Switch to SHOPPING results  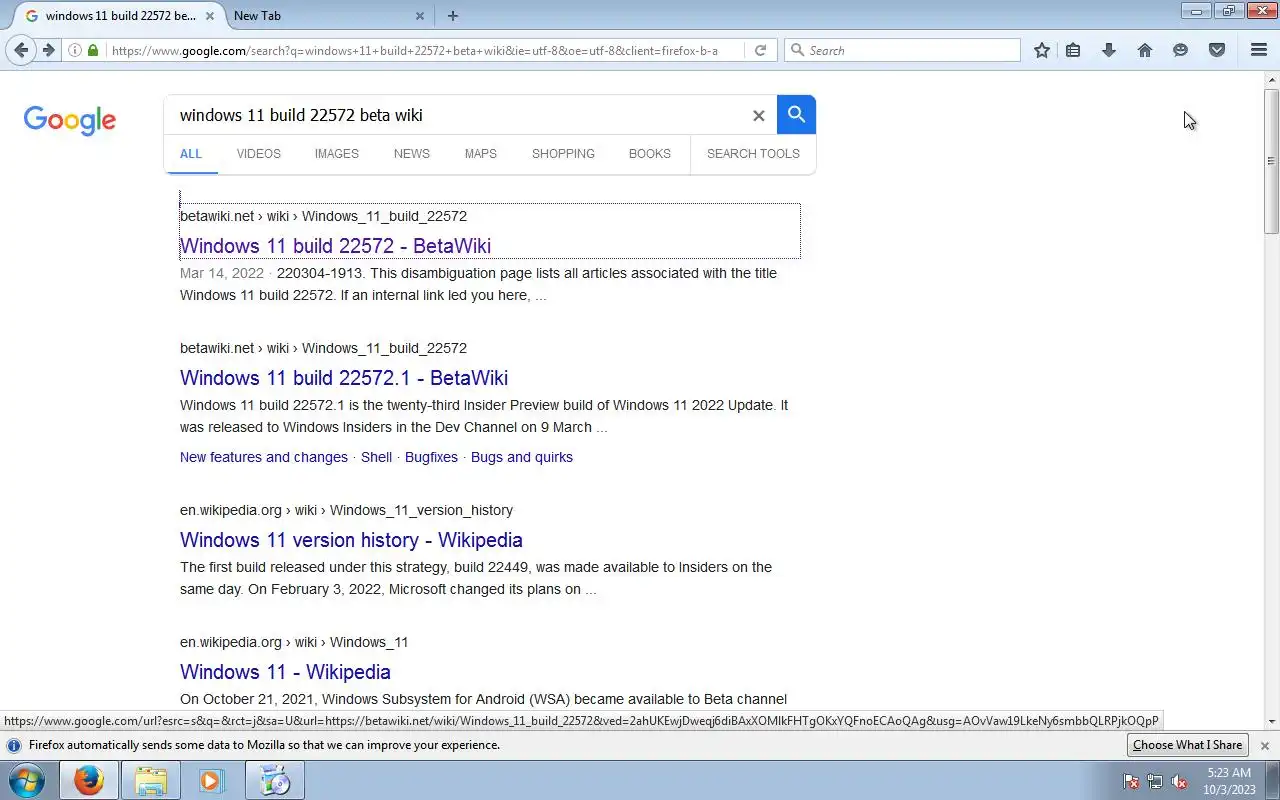tap(563, 154)
